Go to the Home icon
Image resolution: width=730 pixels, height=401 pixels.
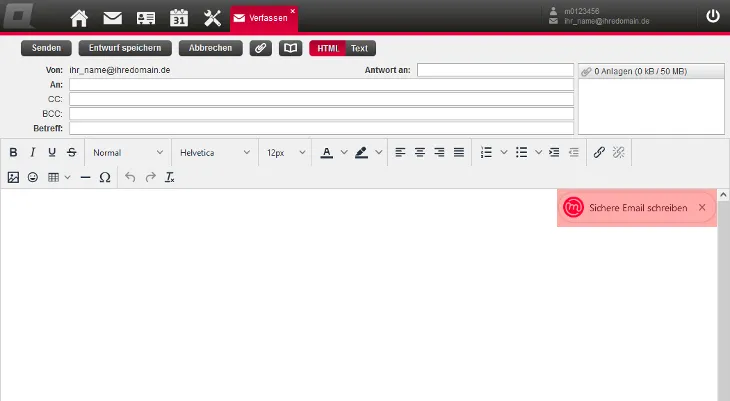tap(79, 18)
